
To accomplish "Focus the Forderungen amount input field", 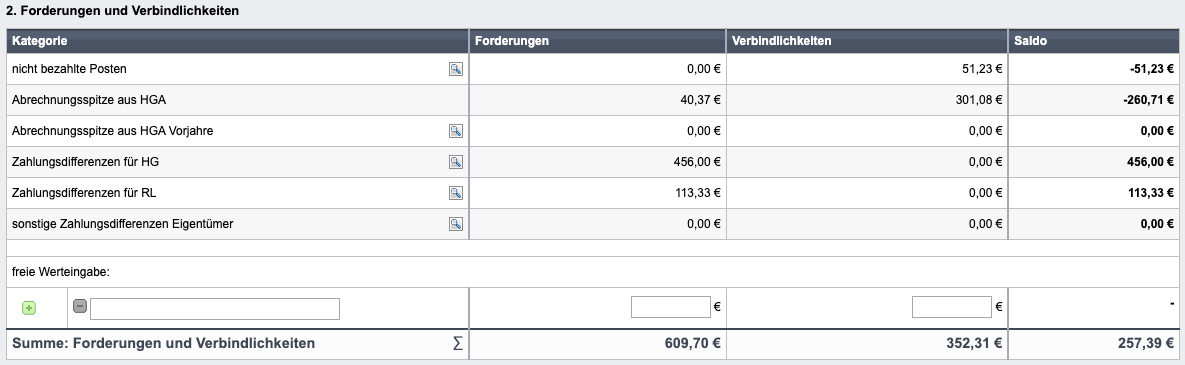I will coord(671,307).
